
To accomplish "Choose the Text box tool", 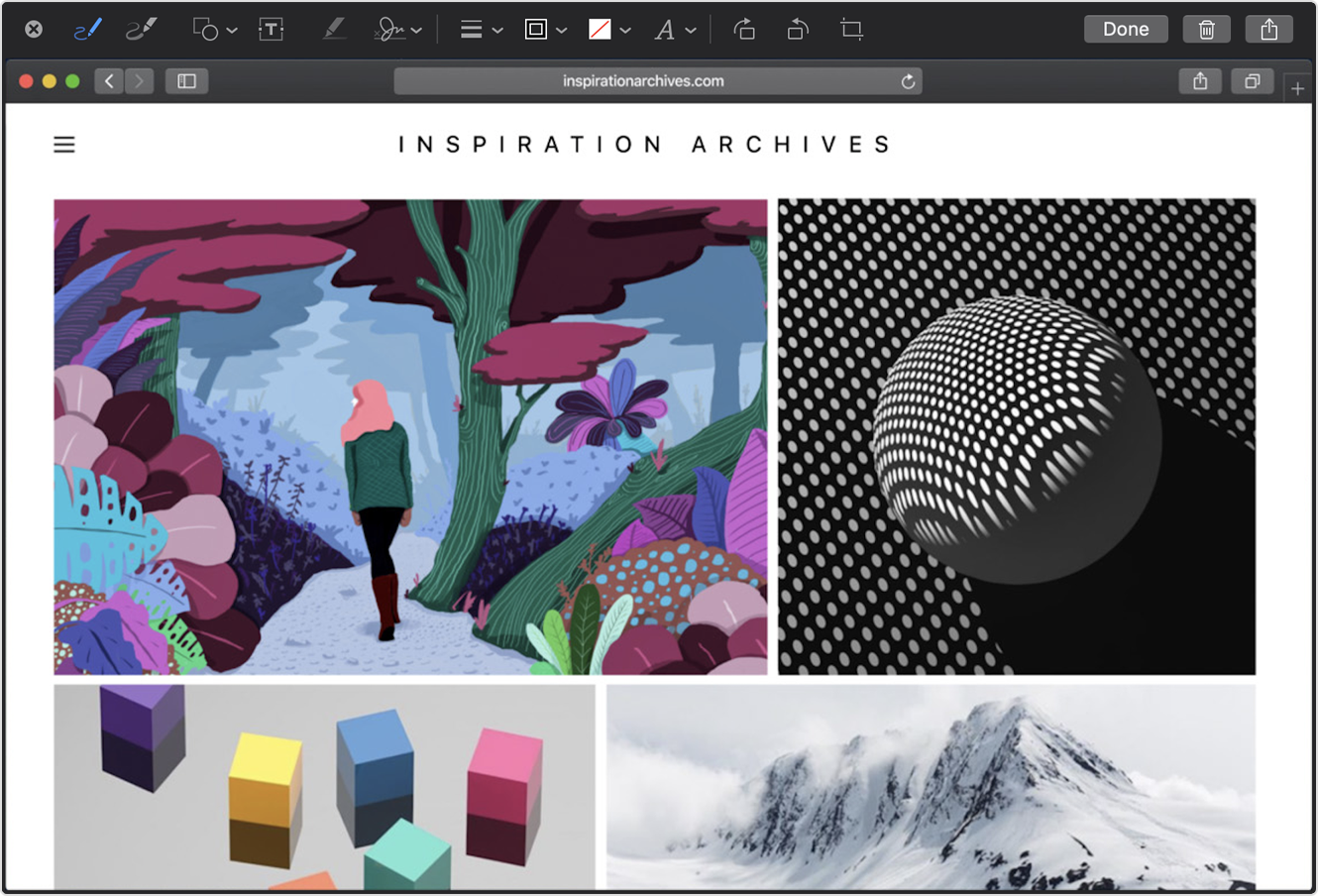I will (271, 30).
